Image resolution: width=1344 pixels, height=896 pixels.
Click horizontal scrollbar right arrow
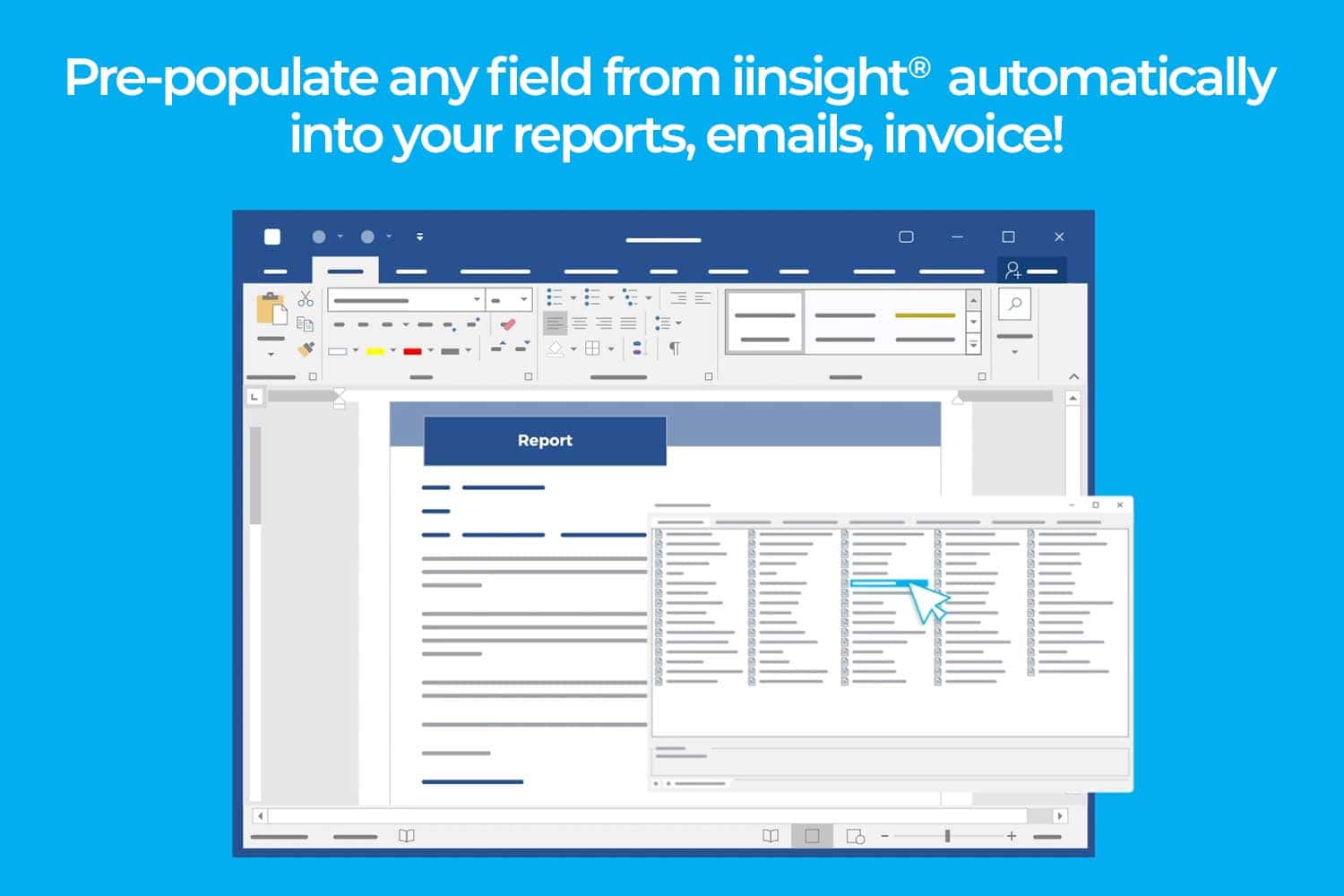coord(1060,816)
